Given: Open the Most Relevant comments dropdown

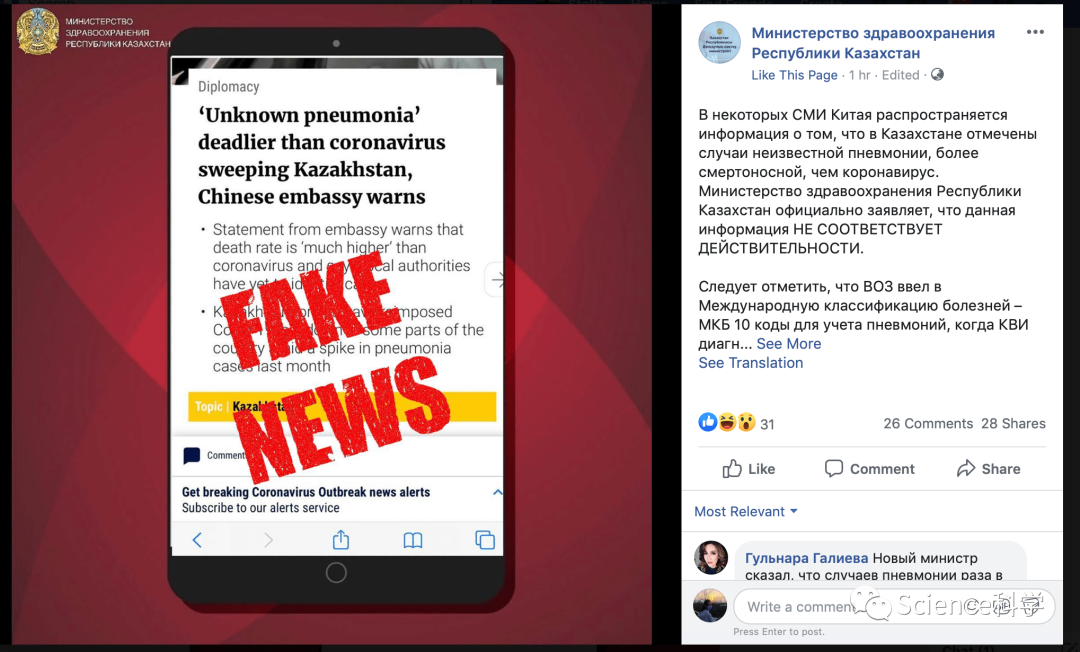Looking at the screenshot, I should [x=746, y=512].
